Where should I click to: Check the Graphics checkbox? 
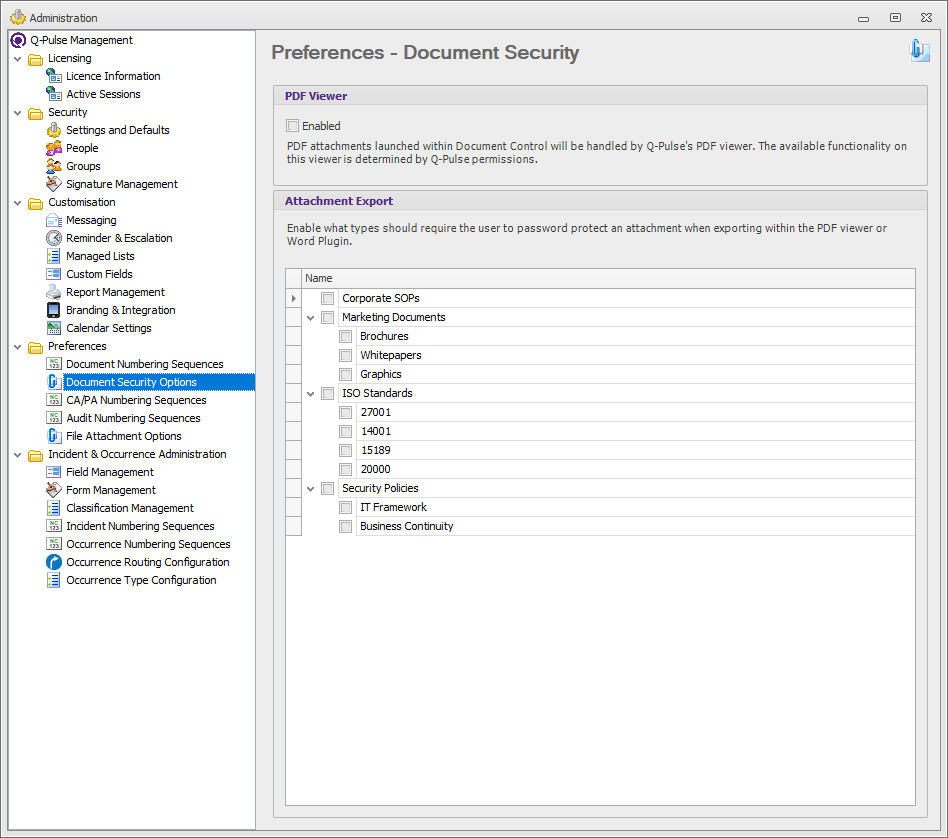click(x=346, y=374)
